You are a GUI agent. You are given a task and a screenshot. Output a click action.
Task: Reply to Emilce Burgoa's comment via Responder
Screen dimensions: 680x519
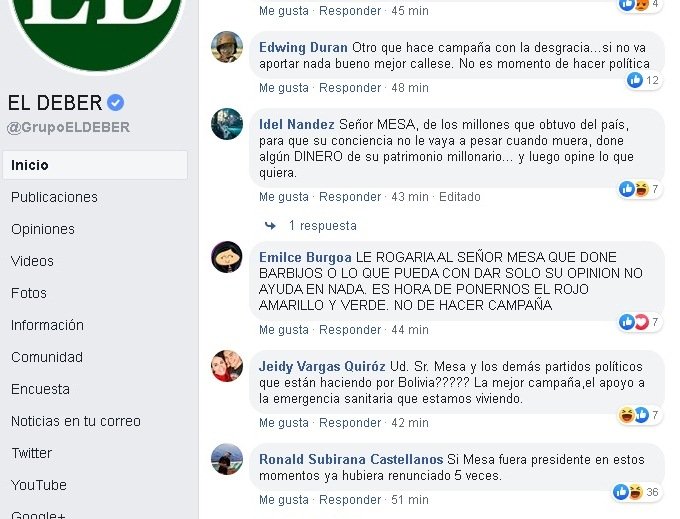point(350,330)
